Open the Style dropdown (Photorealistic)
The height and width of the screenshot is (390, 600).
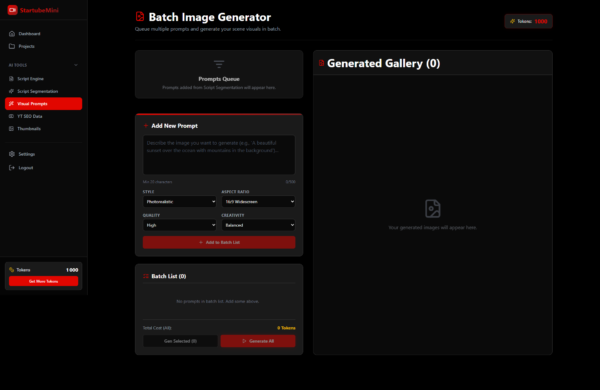pos(179,202)
